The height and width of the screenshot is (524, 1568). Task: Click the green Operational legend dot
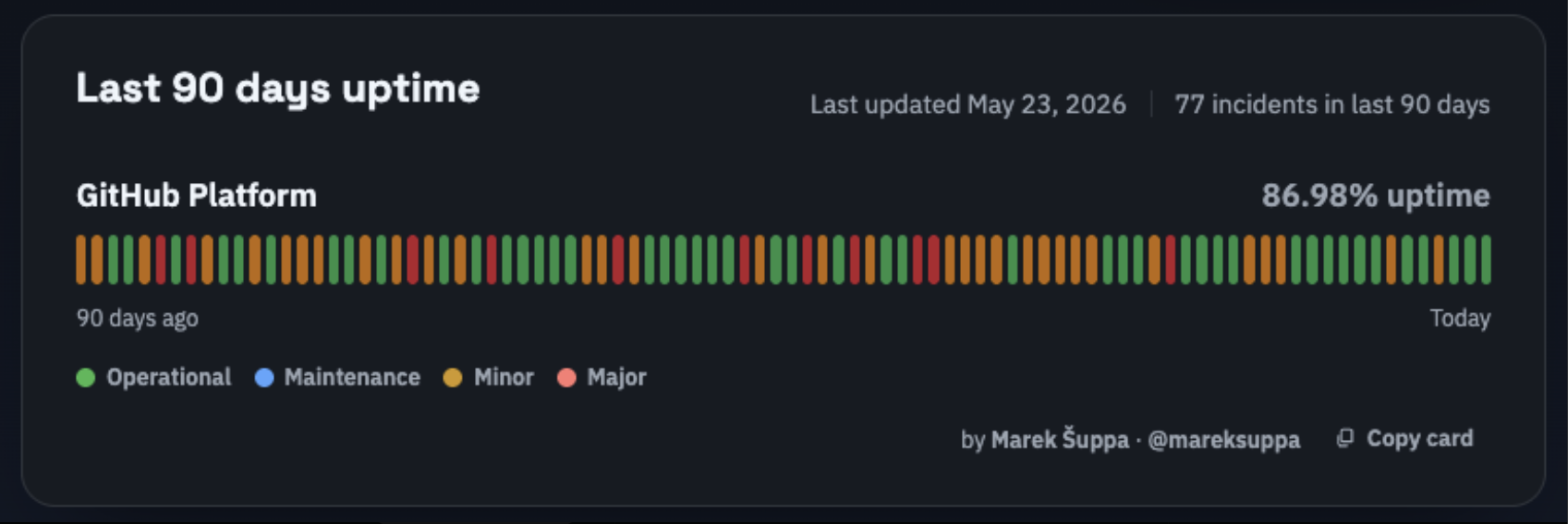(x=86, y=377)
